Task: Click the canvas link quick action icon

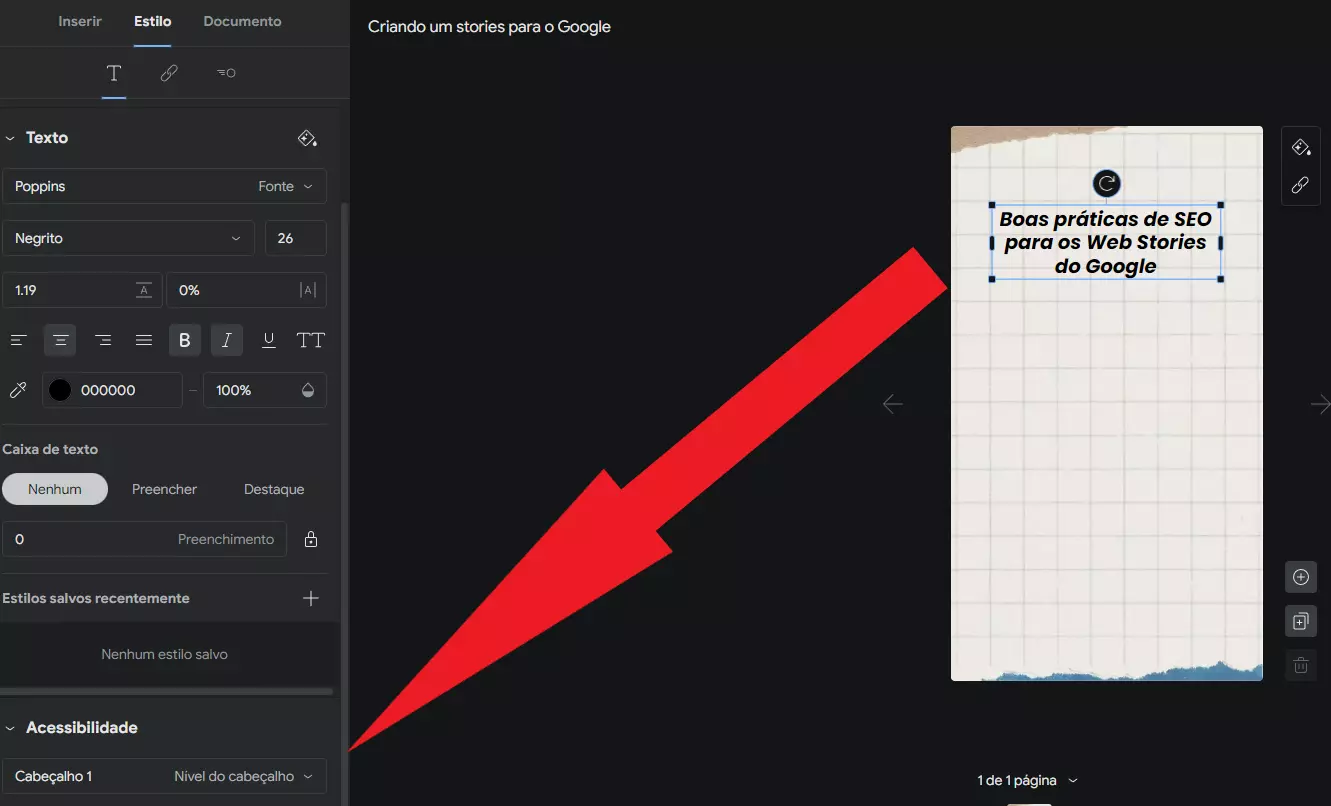Action: coord(1300,185)
